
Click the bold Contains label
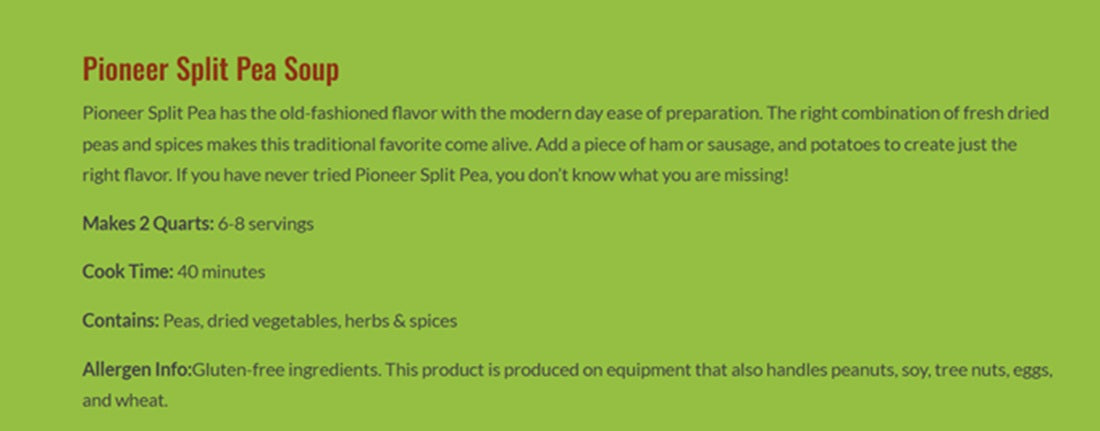click(x=121, y=321)
